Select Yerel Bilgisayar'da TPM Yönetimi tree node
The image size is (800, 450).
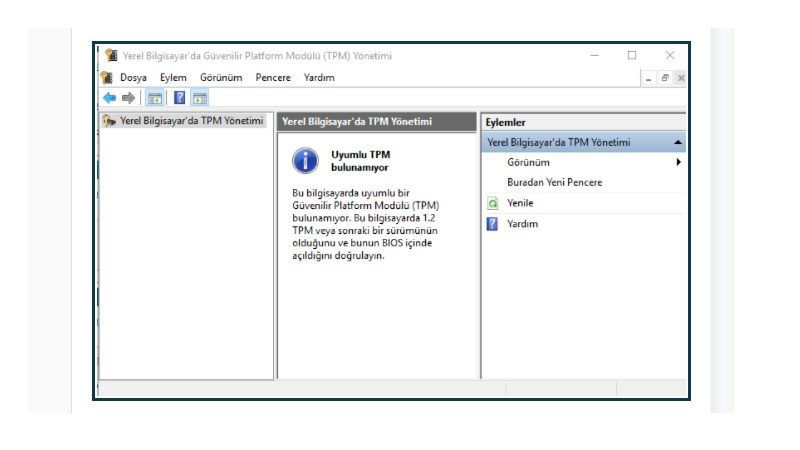191,121
